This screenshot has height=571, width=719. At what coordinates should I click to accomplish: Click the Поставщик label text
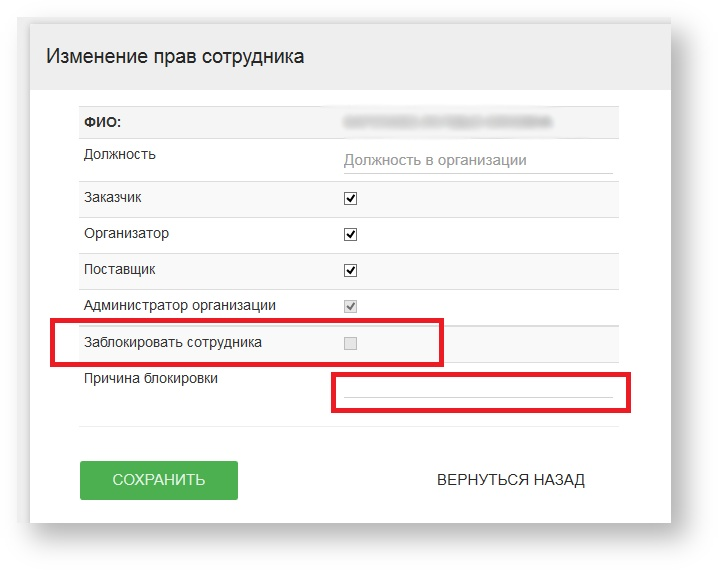tap(120, 269)
